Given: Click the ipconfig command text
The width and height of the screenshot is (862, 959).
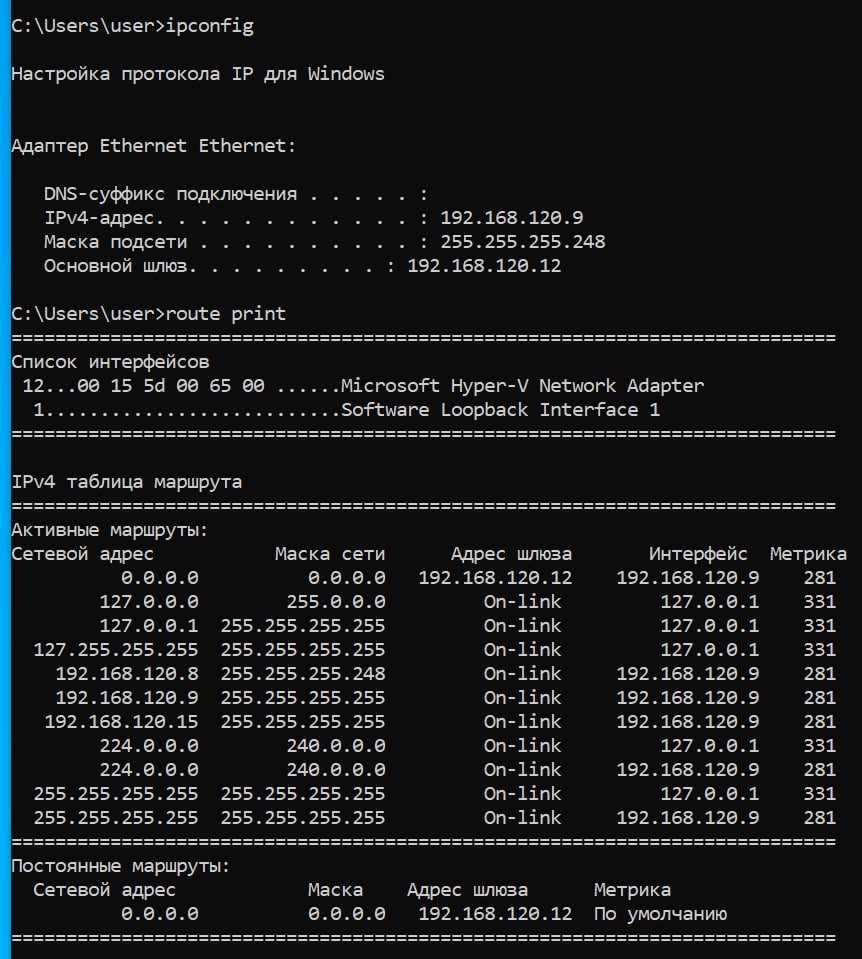Looking at the screenshot, I should (209, 26).
